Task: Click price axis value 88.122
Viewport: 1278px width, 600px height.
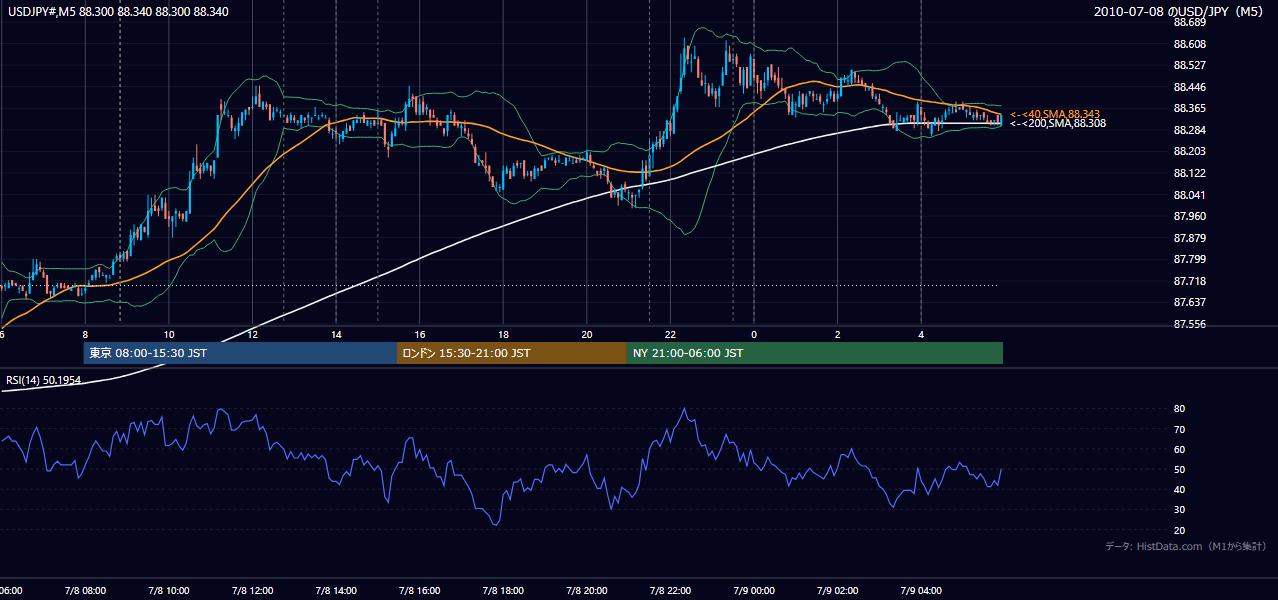Action: coord(1189,173)
